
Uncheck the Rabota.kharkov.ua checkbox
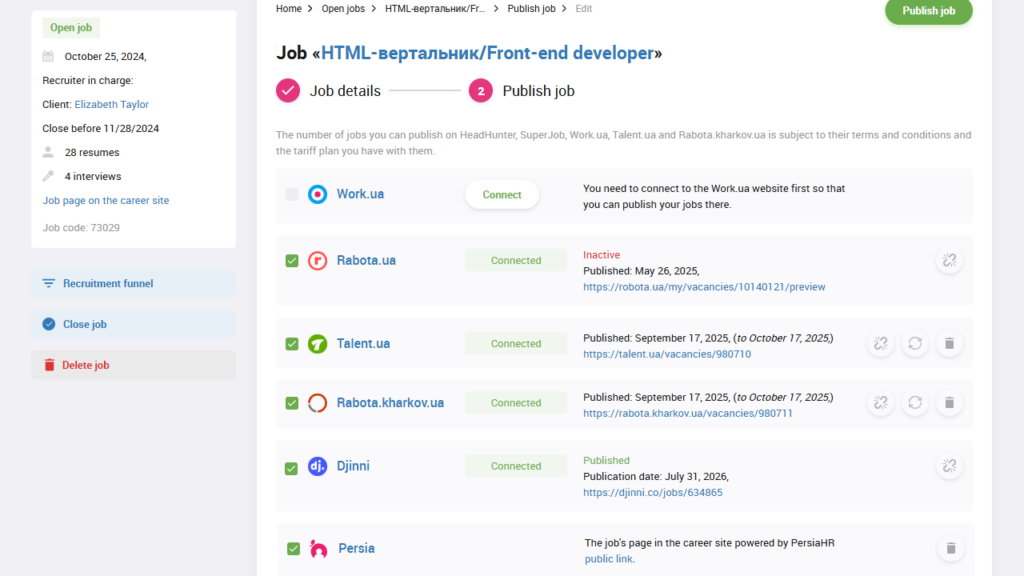tap(292, 403)
